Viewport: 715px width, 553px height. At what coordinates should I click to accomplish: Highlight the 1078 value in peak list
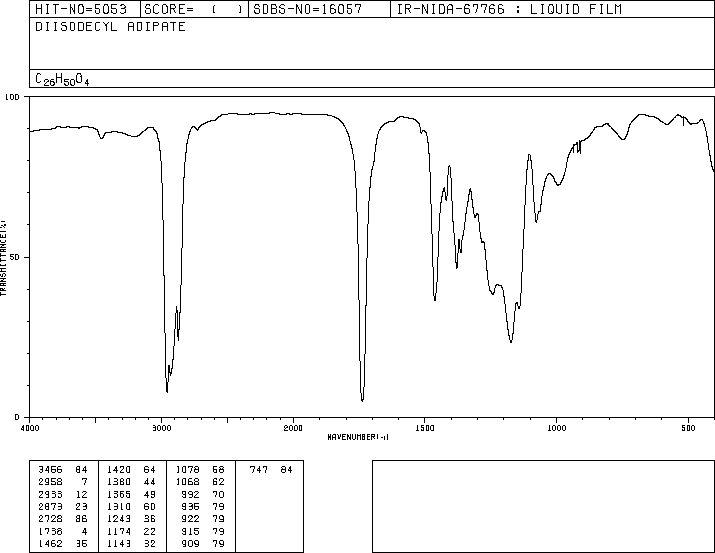(x=187, y=470)
